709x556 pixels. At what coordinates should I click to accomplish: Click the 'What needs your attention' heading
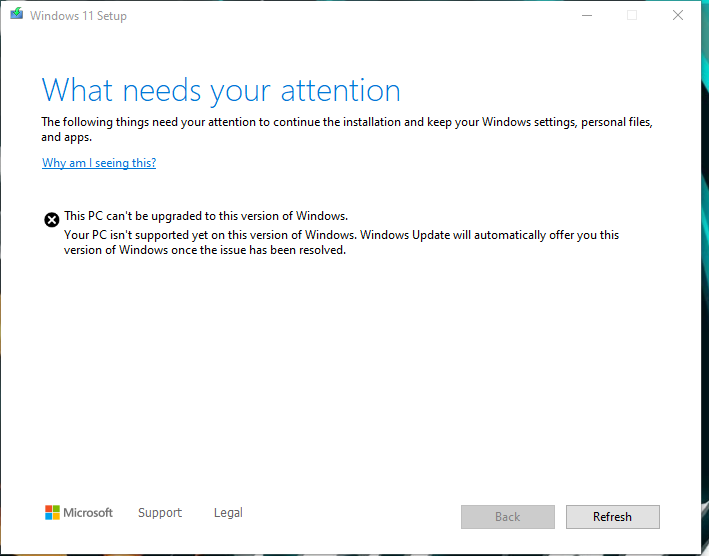(221, 90)
